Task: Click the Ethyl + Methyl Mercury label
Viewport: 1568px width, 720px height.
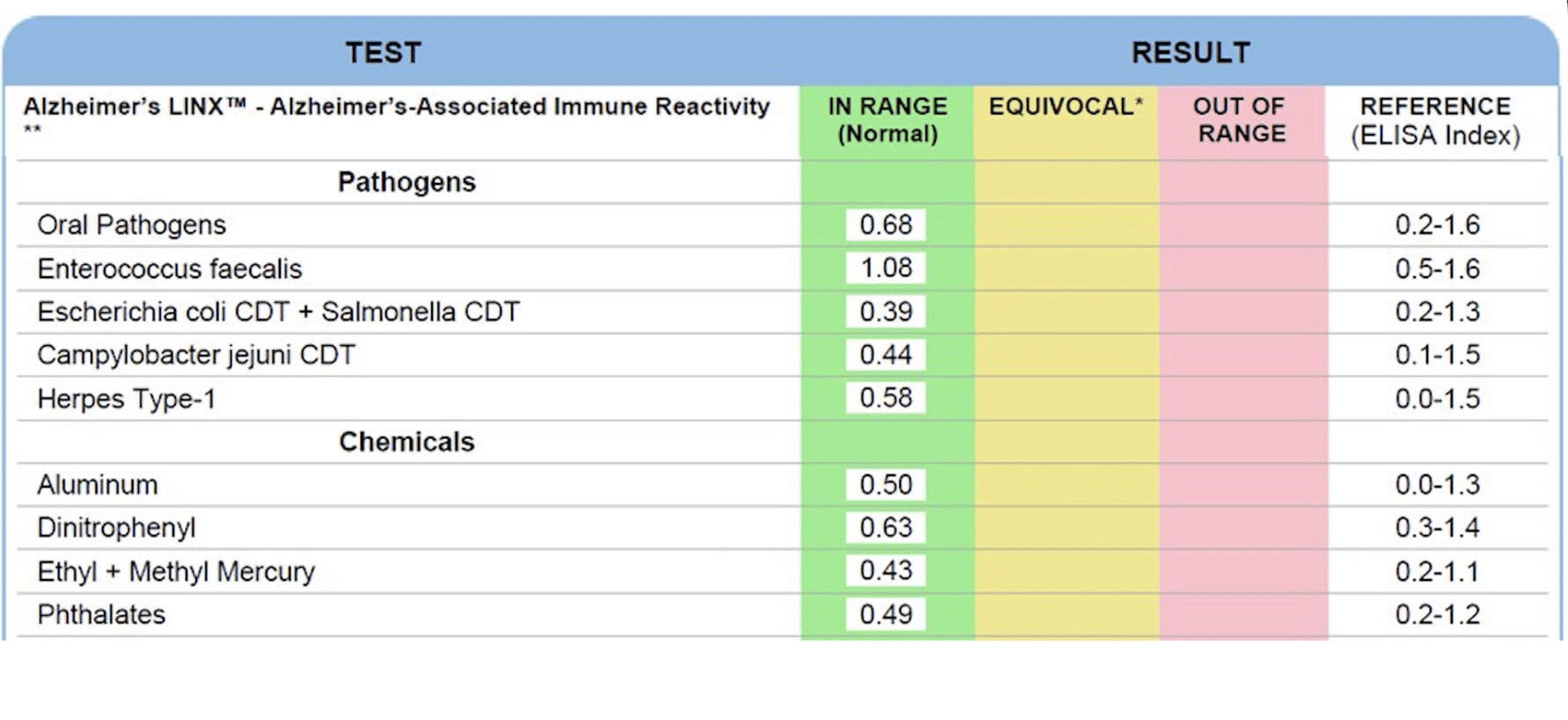Action: pyautogui.click(x=176, y=572)
